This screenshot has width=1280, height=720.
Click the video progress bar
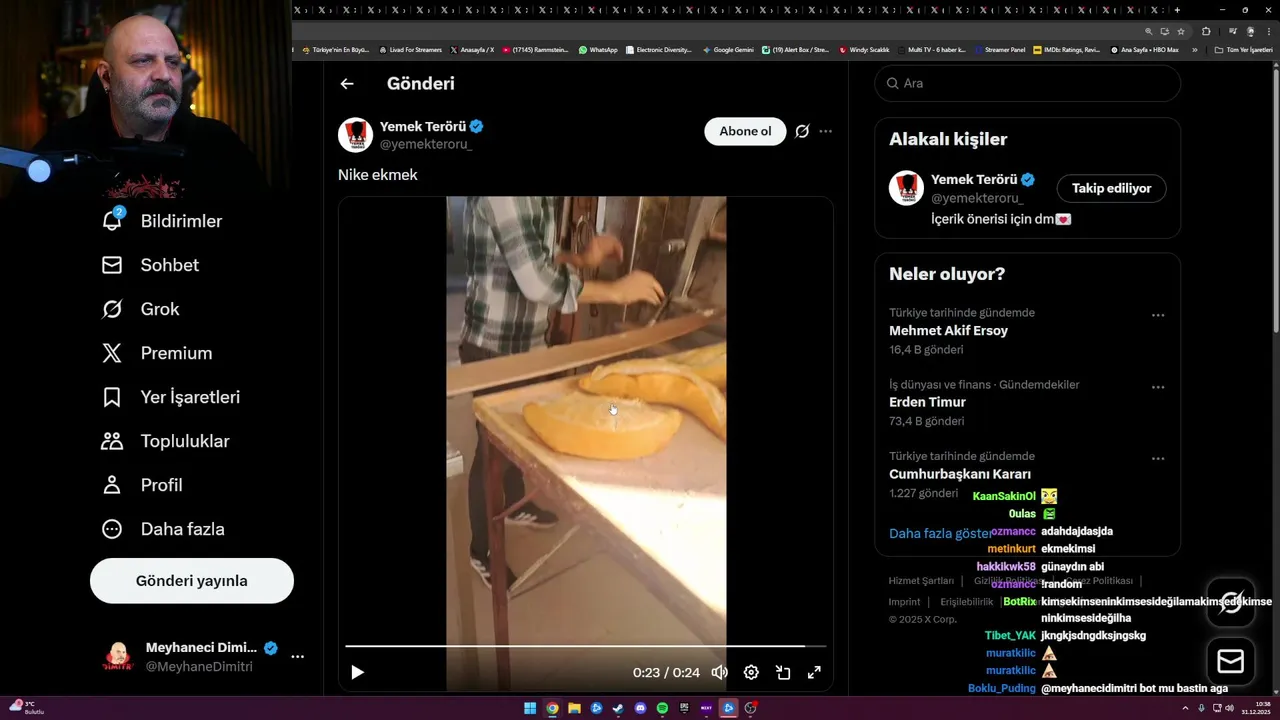(x=586, y=646)
